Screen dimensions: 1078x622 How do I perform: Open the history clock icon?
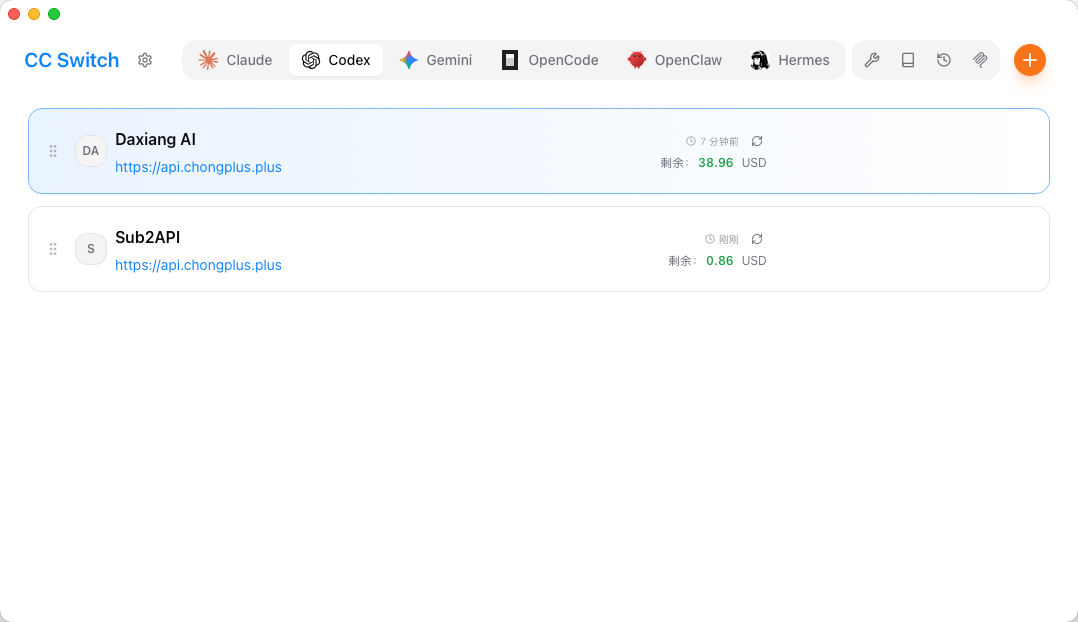(x=944, y=60)
